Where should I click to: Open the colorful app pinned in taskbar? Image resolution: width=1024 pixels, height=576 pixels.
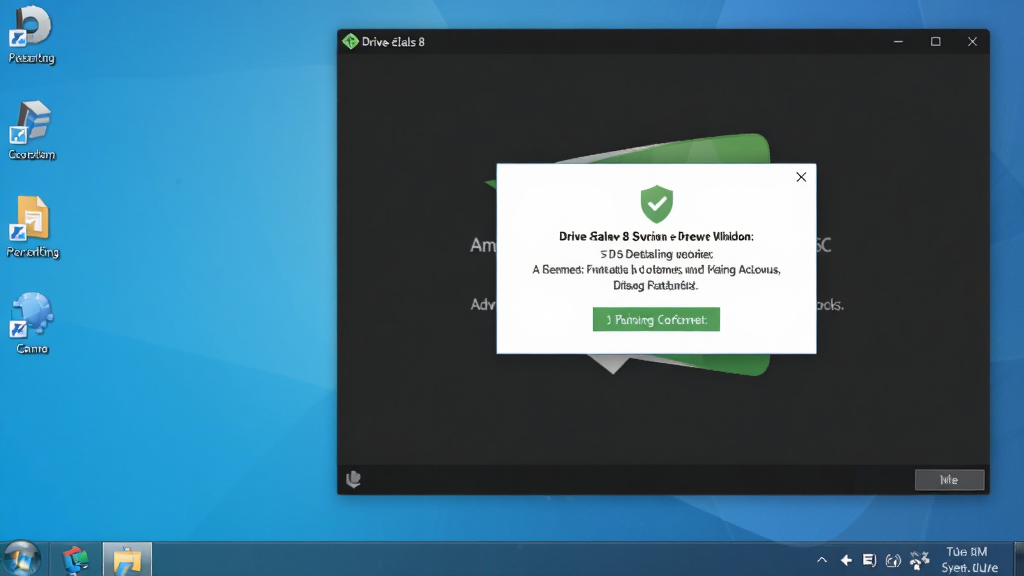pyautogui.click(x=76, y=560)
